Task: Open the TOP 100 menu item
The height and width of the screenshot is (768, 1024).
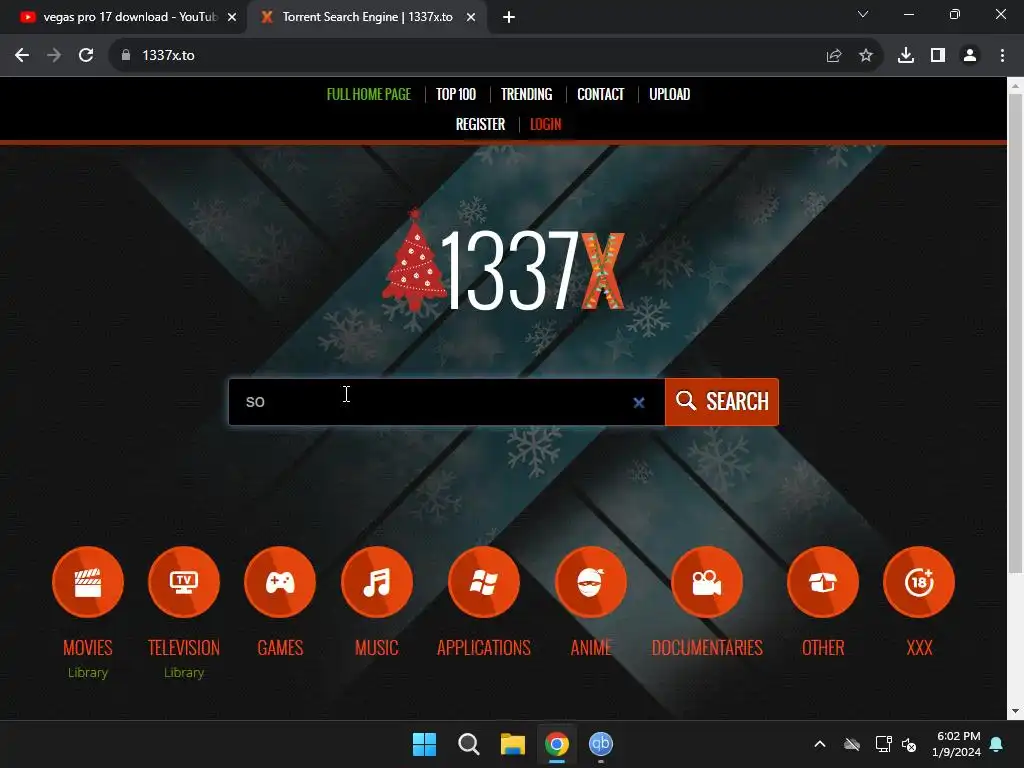Action: pos(456,94)
